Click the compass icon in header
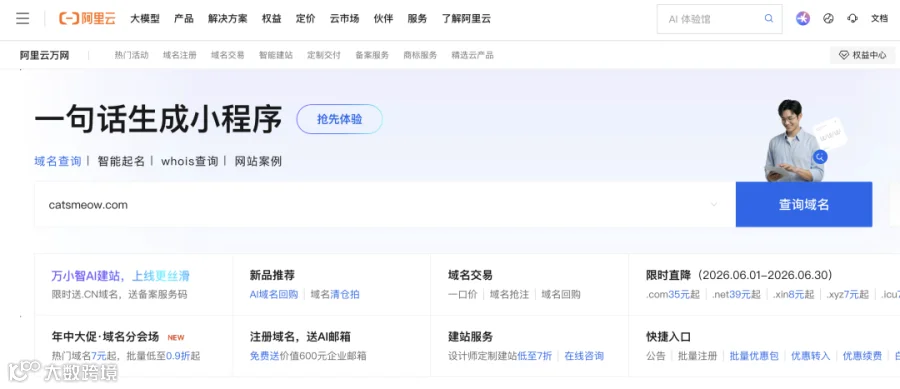This screenshot has height=389, width=900. [x=828, y=19]
